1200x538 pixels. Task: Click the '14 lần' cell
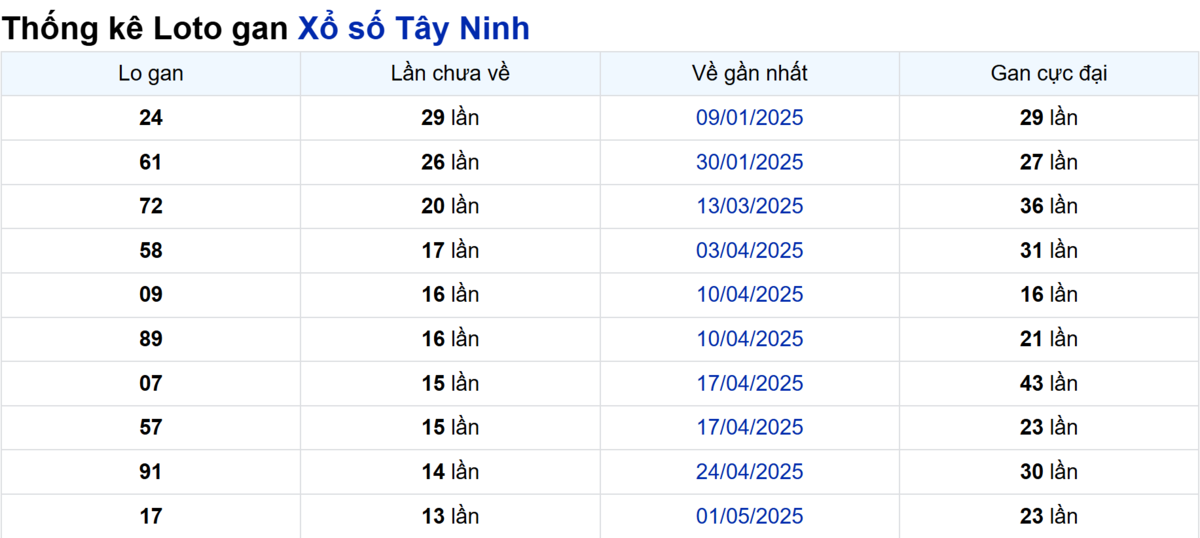[450, 471]
